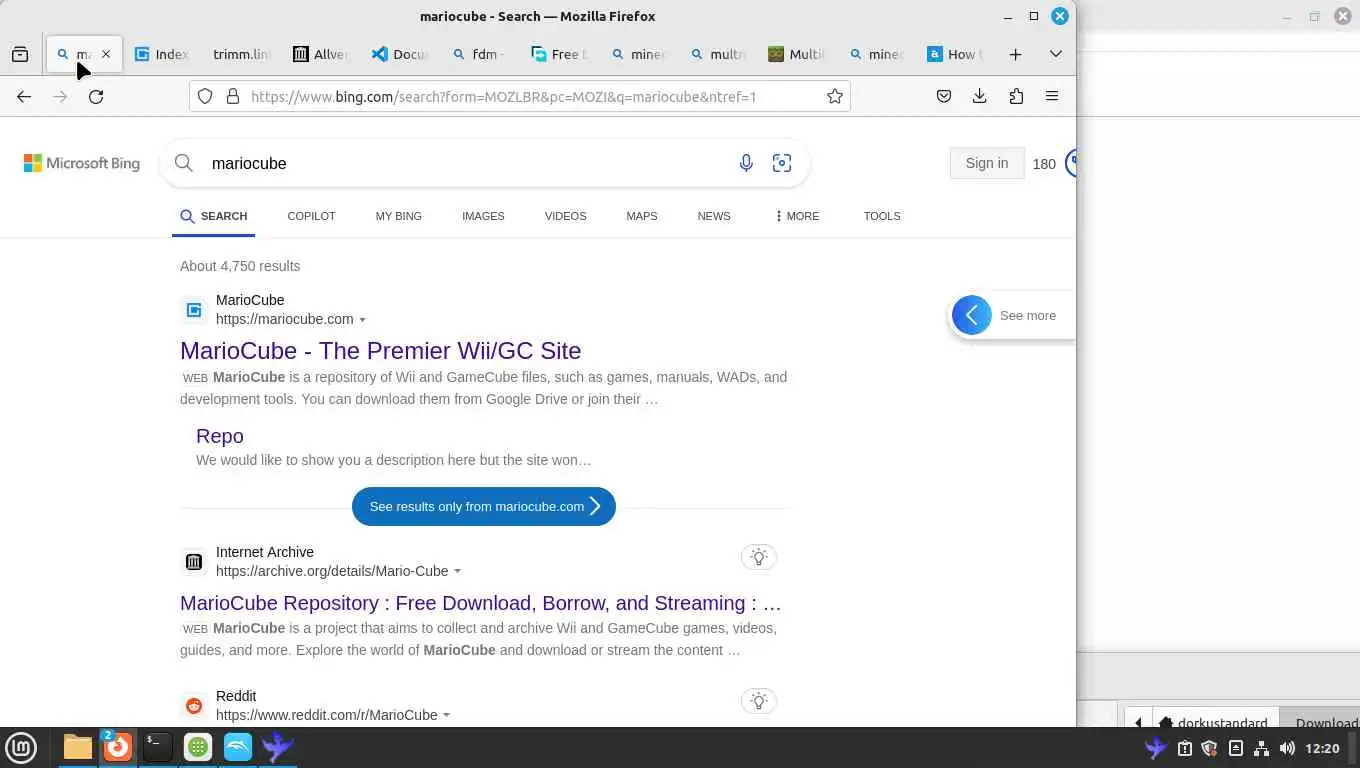
Task: Open the extensions puzzle-piece menu
Action: click(x=1016, y=96)
